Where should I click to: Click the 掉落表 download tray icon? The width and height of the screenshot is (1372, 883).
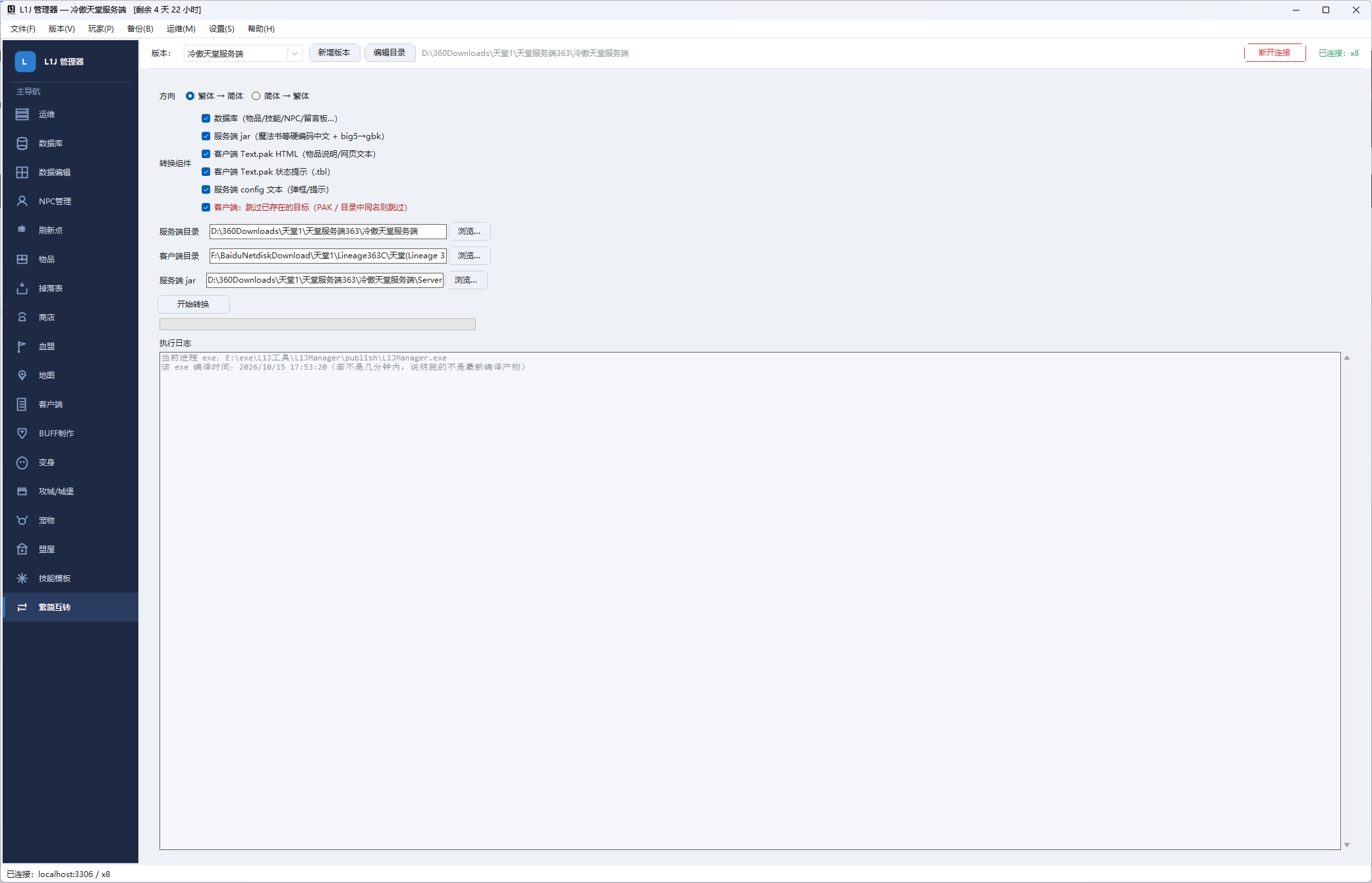tap(22, 288)
